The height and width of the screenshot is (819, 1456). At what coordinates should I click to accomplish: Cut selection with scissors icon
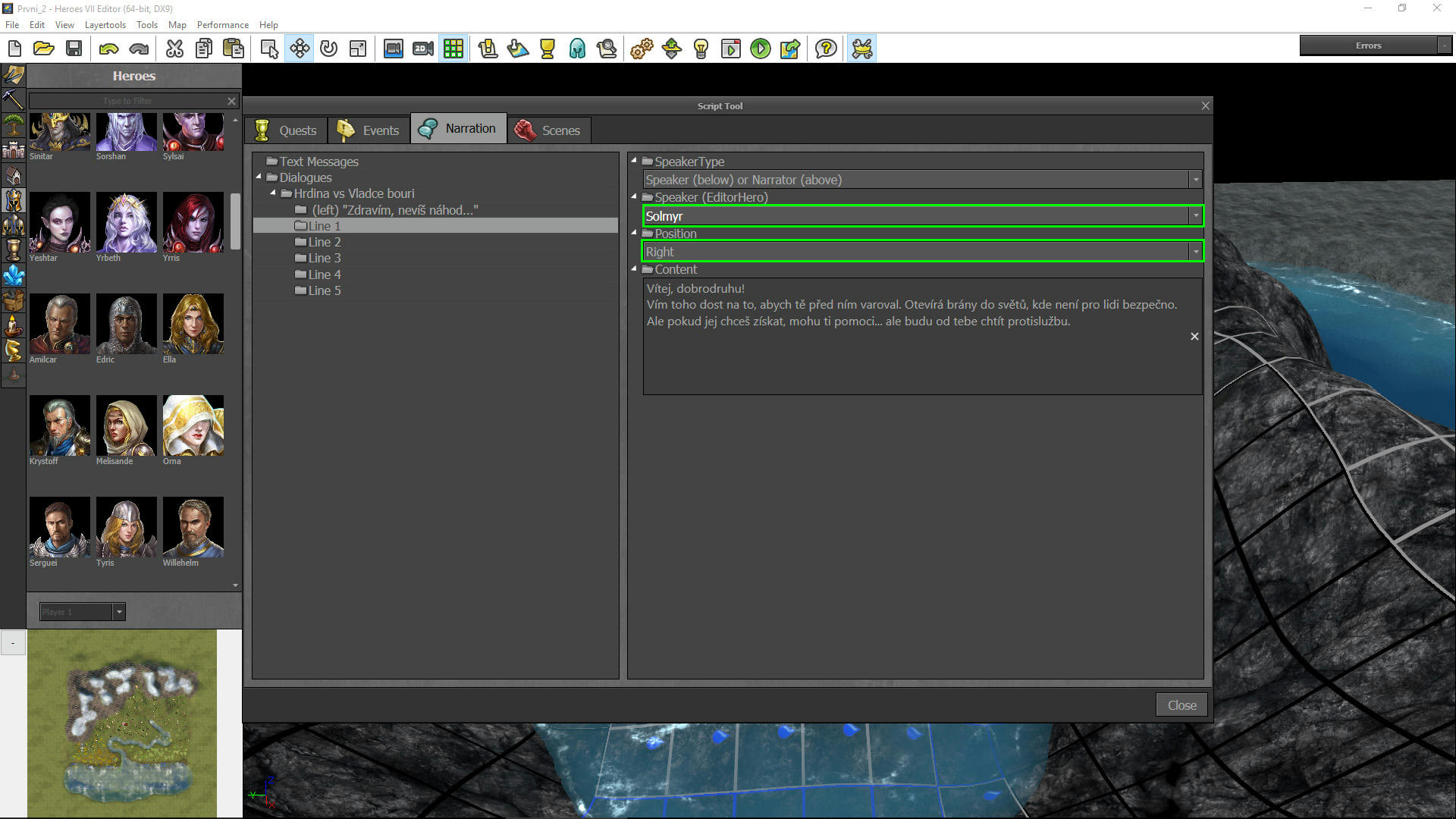pos(174,49)
